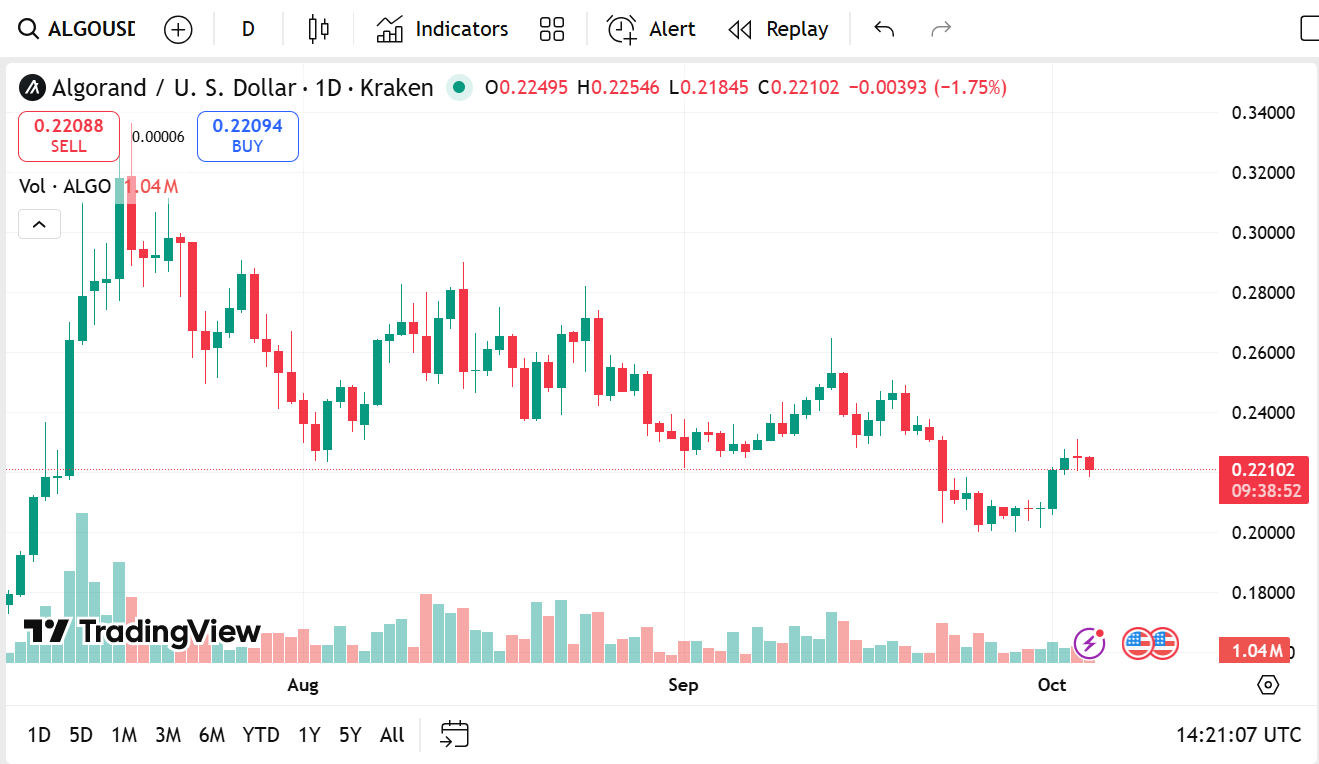Screen dimensions: 1319x764
Task: Collapse the legend with chevron arrow
Action: (39, 224)
